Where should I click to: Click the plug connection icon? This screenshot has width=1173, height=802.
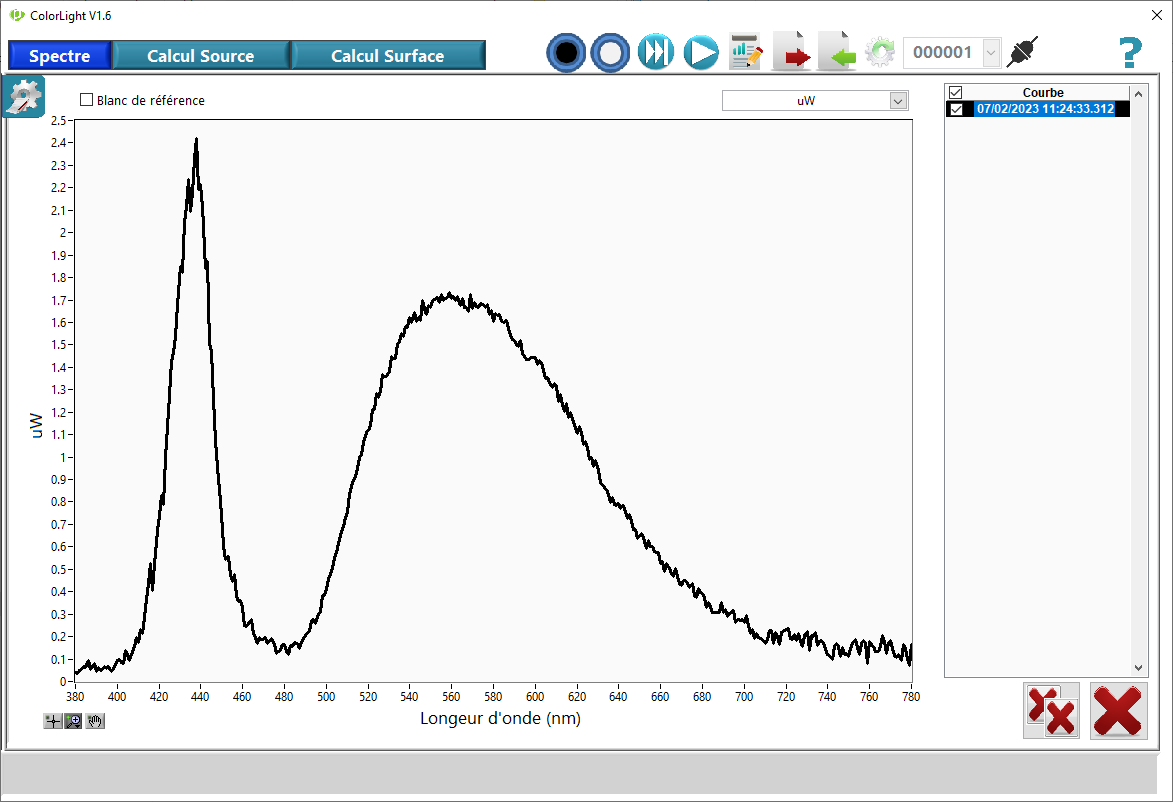tap(1023, 52)
